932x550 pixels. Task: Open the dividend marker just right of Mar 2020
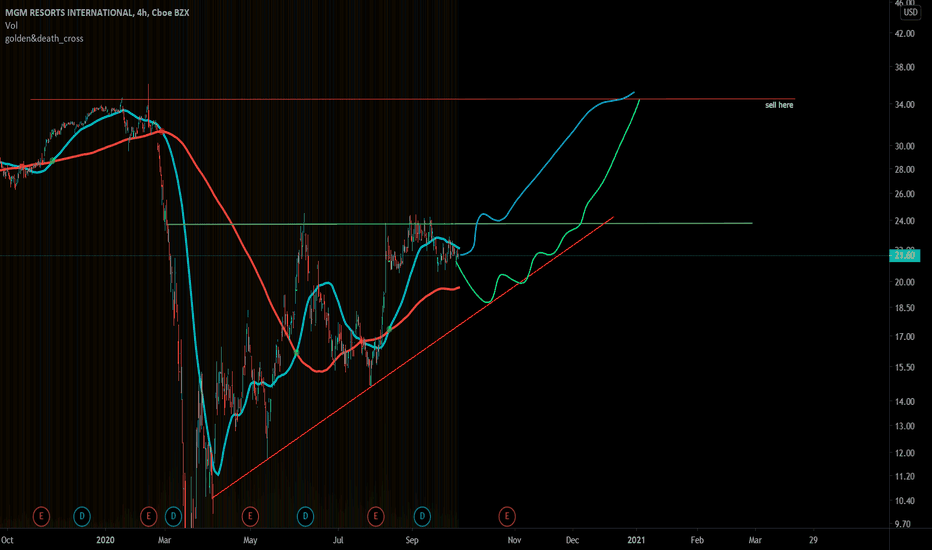[174, 516]
